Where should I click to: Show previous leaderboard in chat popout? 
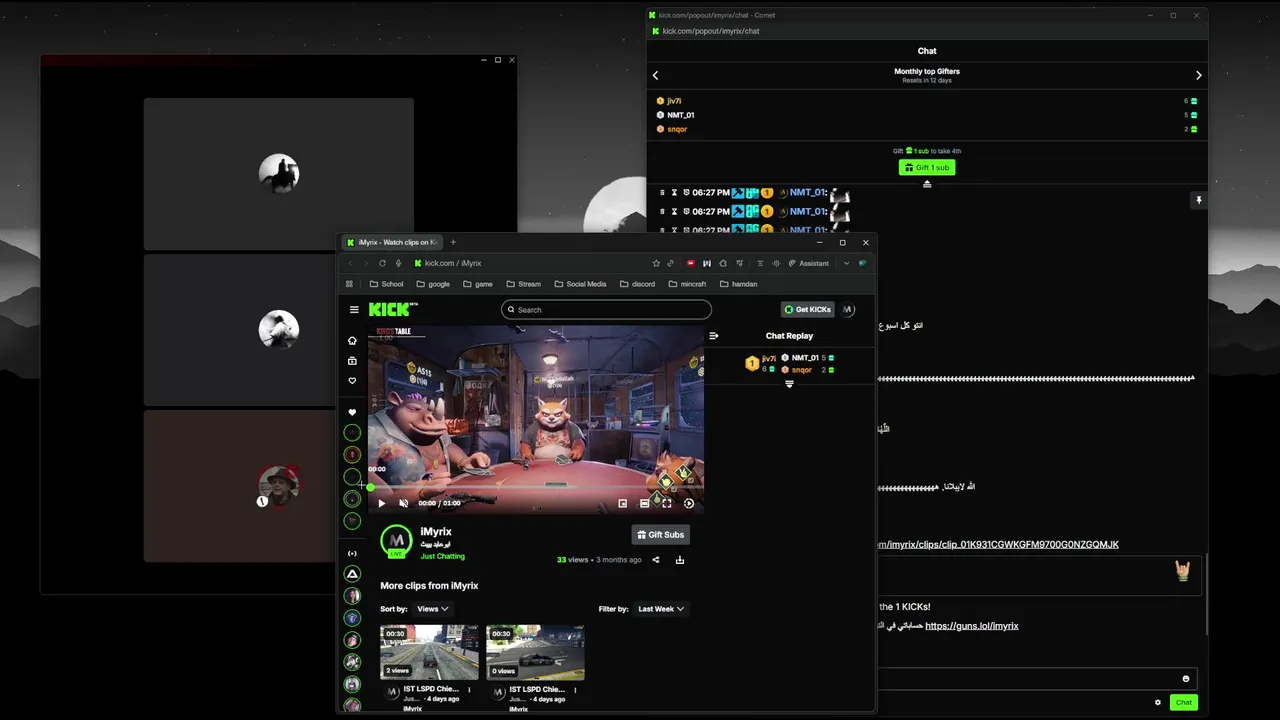pyautogui.click(x=656, y=75)
